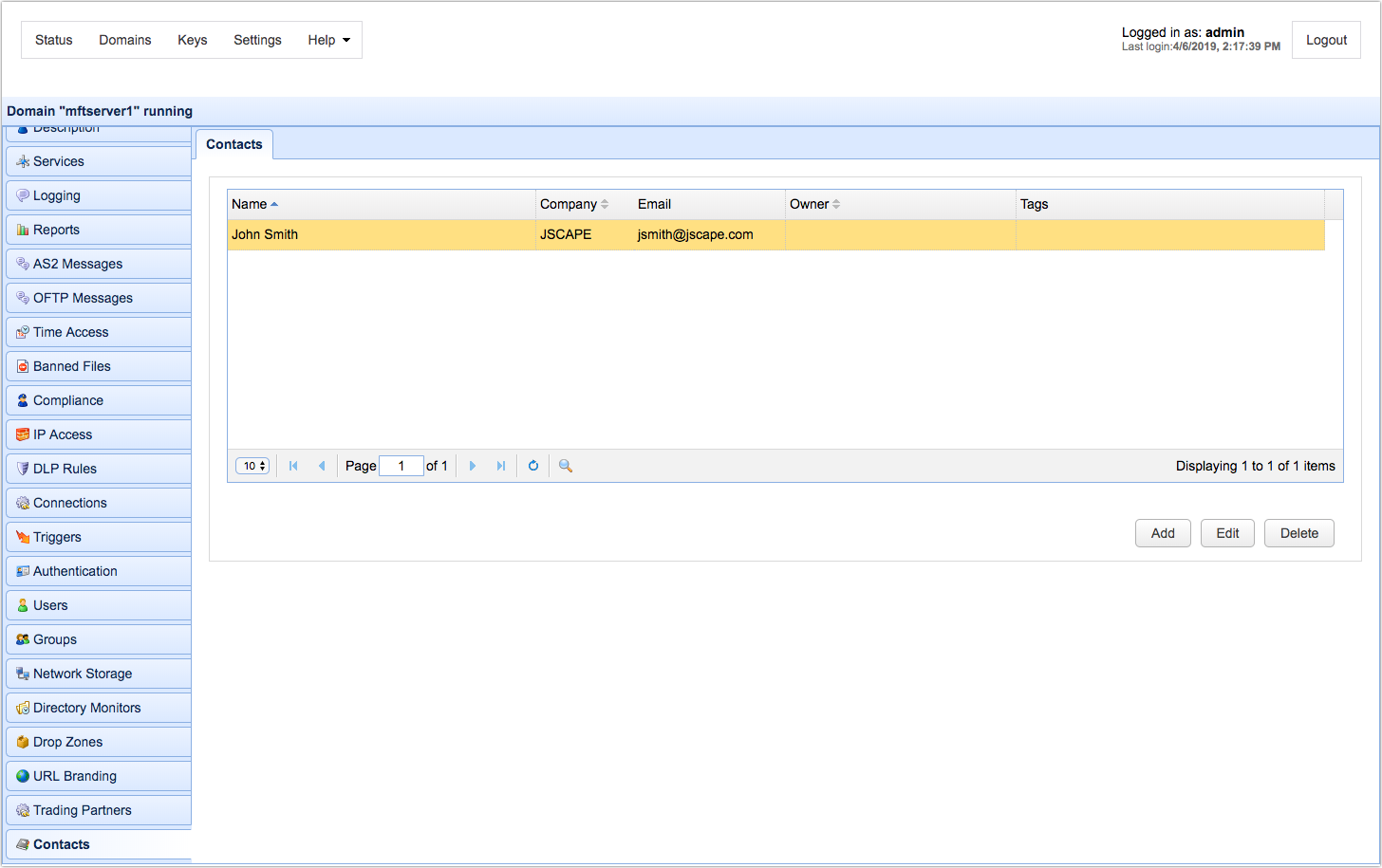Click the page number input field

coord(401,466)
